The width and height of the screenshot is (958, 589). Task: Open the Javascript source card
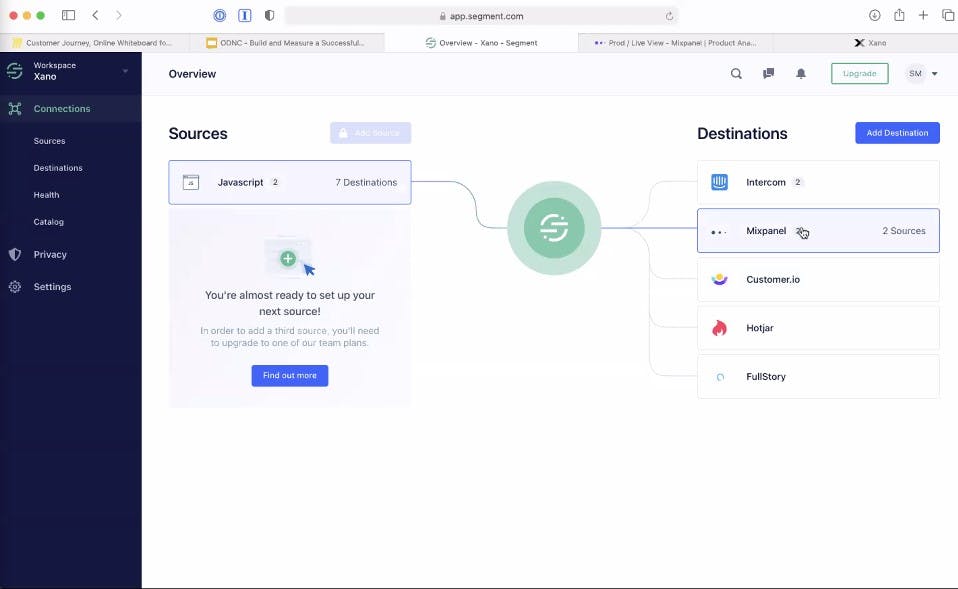pos(290,183)
